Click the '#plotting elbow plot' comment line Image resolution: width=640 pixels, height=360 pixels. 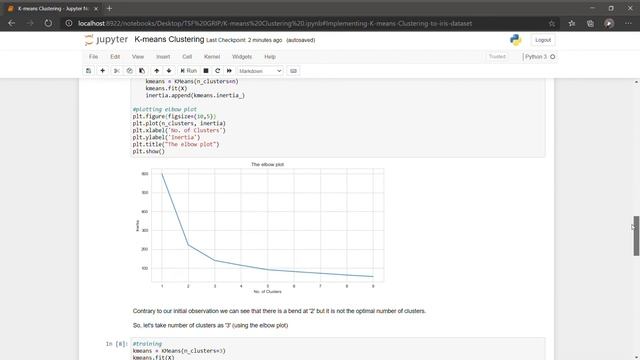[x=164, y=109]
